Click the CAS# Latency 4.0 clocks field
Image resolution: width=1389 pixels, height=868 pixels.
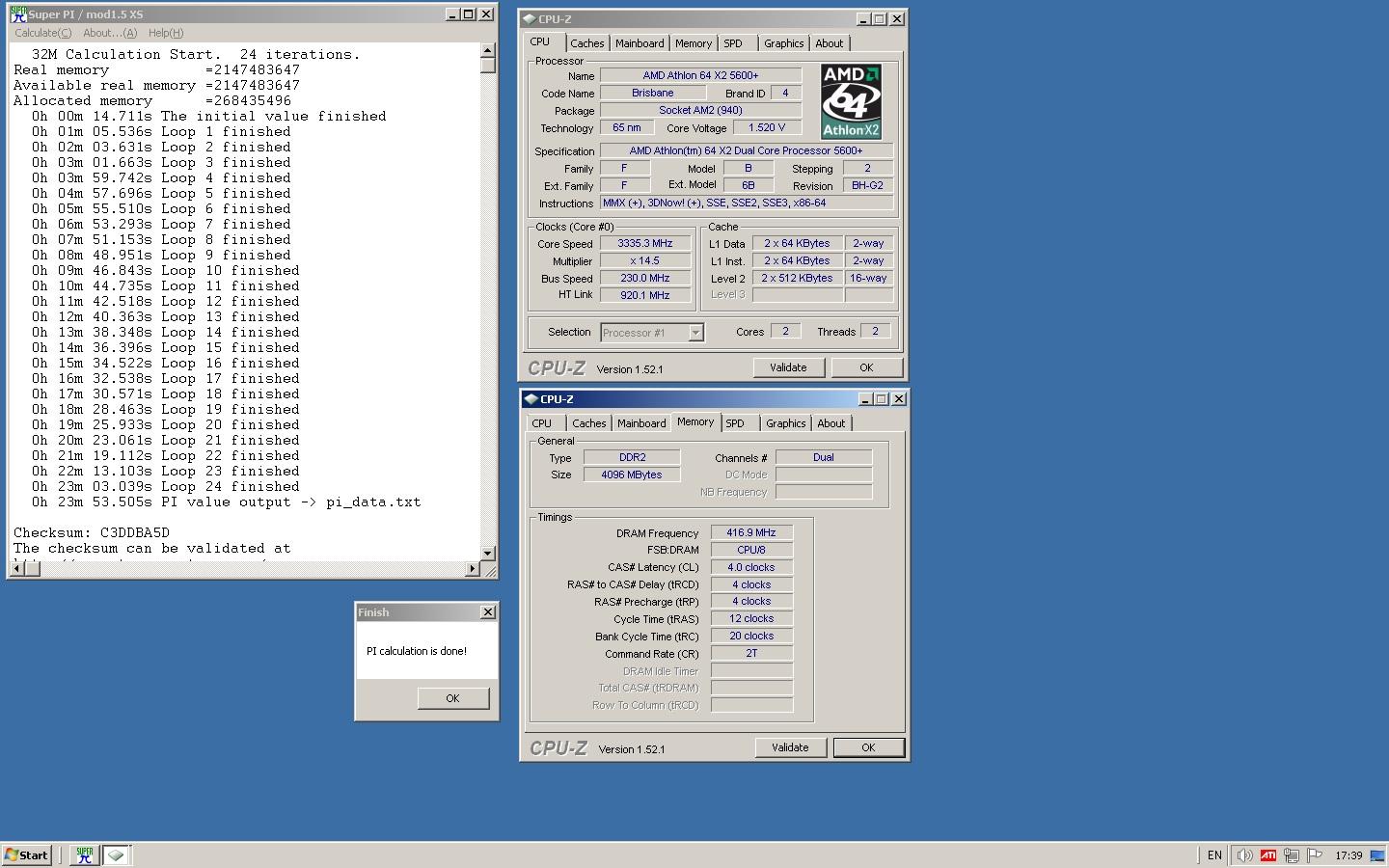[751, 567]
